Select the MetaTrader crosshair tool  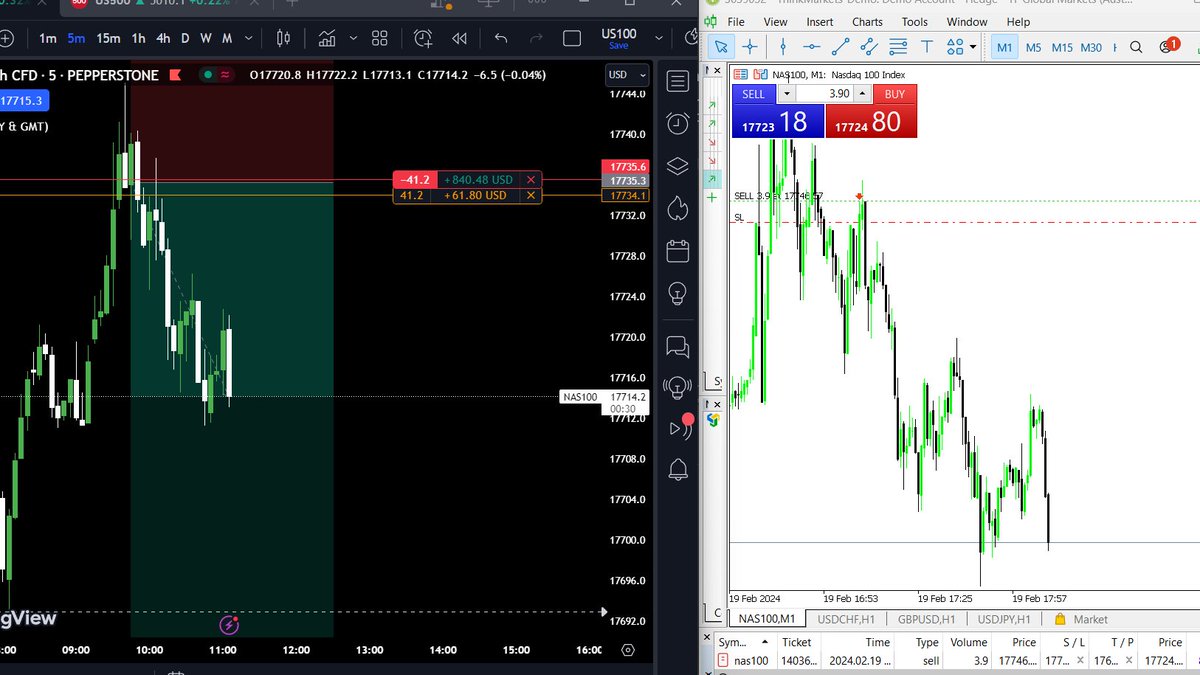coord(750,47)
